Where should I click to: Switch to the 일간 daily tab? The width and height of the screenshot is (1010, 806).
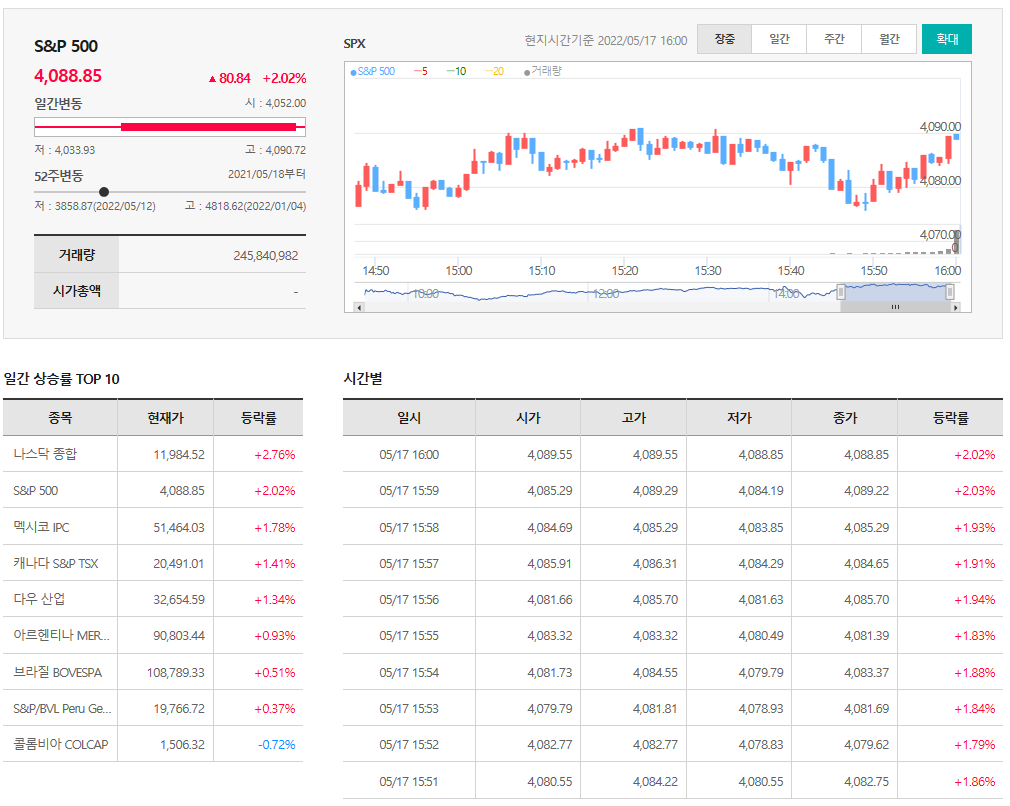779,39
